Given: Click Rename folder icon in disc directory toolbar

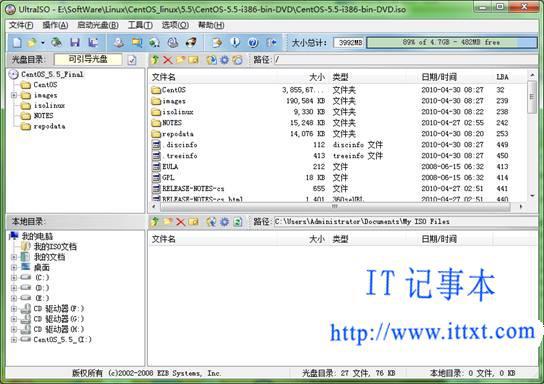Looking at the screenshot, I should [194, 60].
